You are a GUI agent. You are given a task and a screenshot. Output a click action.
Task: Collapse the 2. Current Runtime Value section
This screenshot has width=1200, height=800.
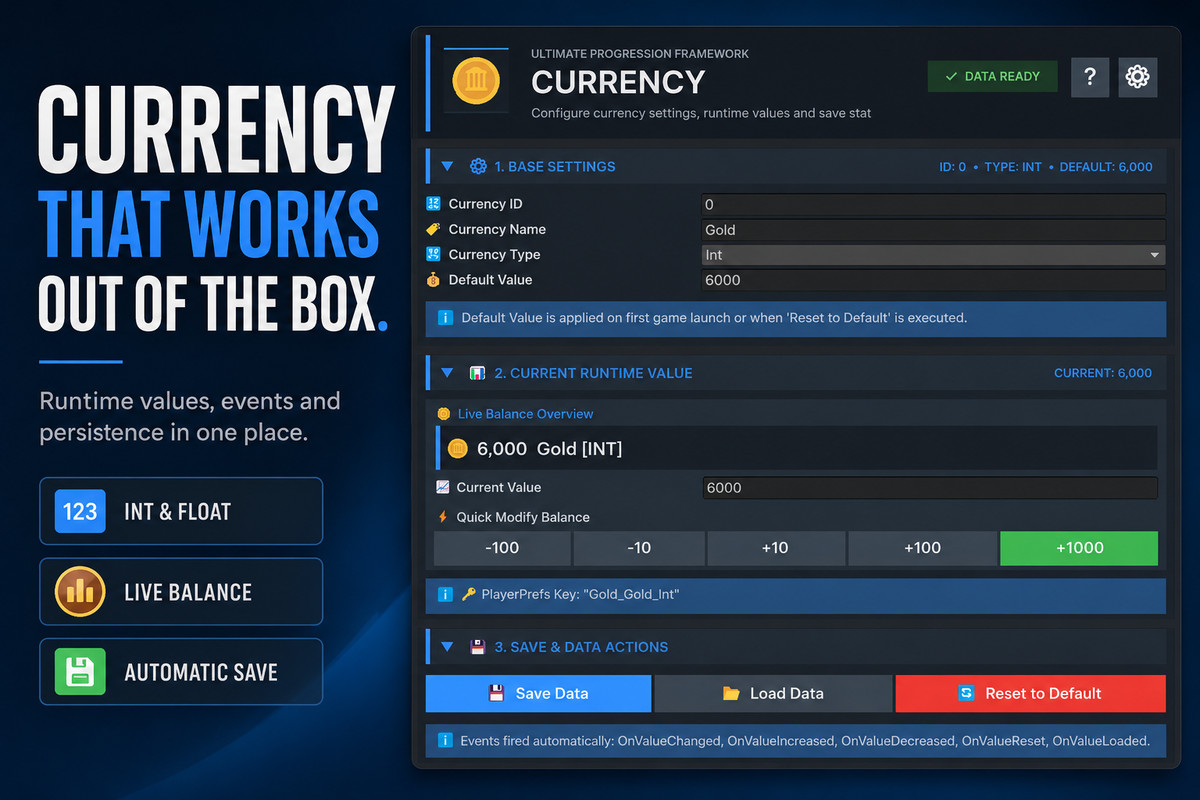(447, 373)
